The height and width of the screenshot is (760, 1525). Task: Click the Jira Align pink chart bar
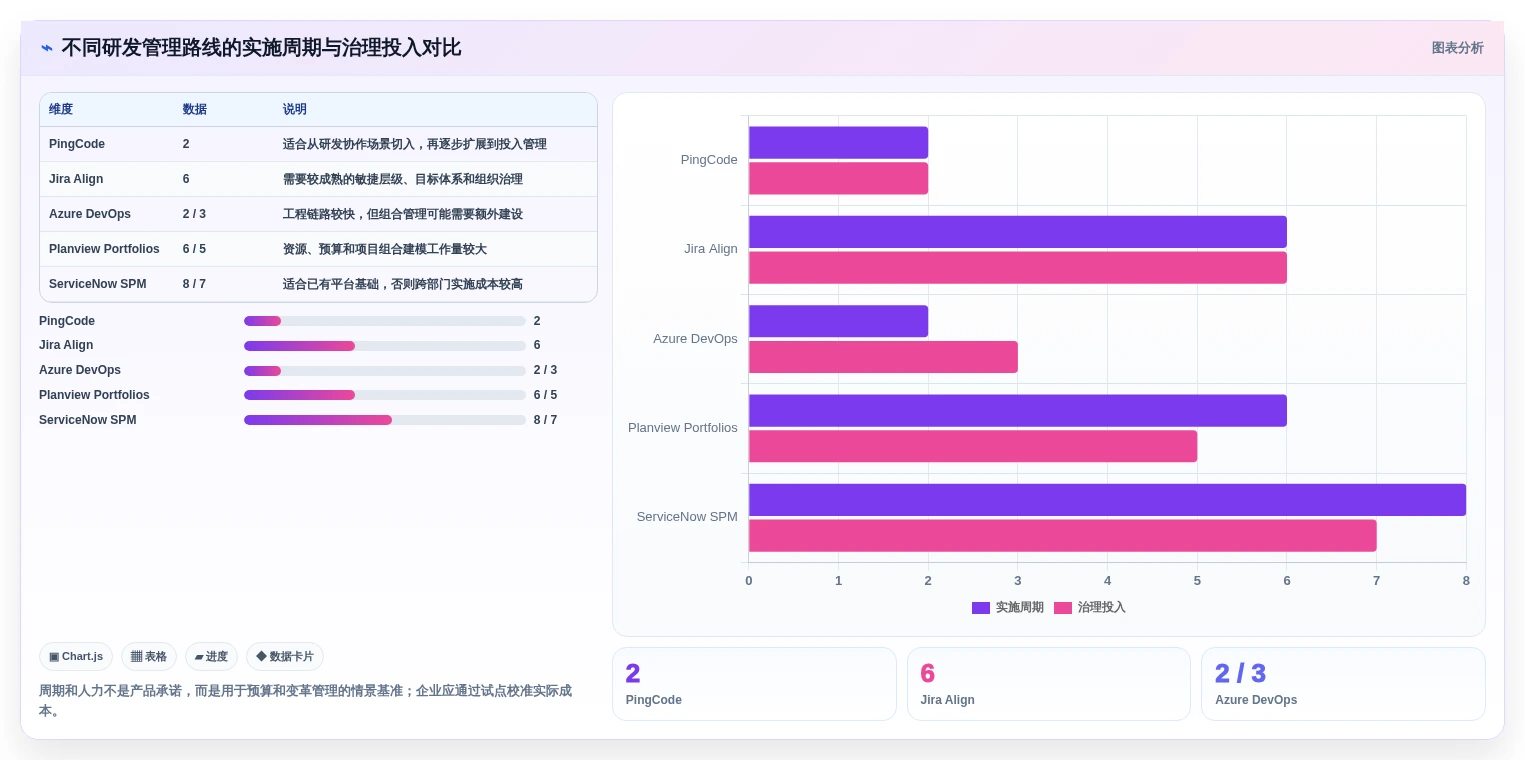click(x=1018, y=267)
